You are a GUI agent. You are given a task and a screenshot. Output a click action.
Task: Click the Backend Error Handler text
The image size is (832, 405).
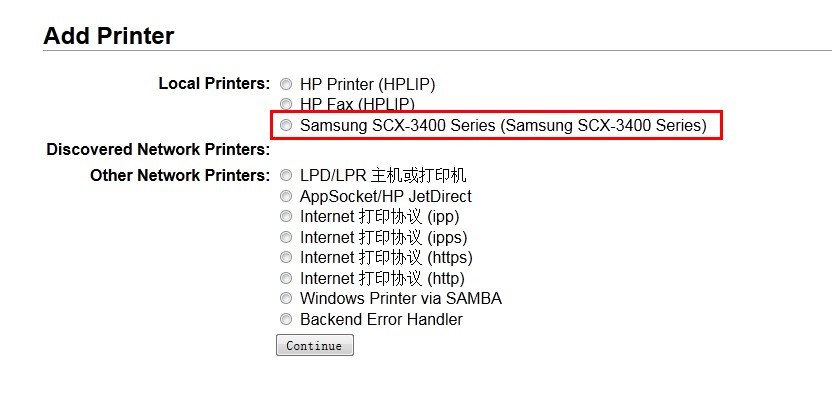click(x=381, y=320)
